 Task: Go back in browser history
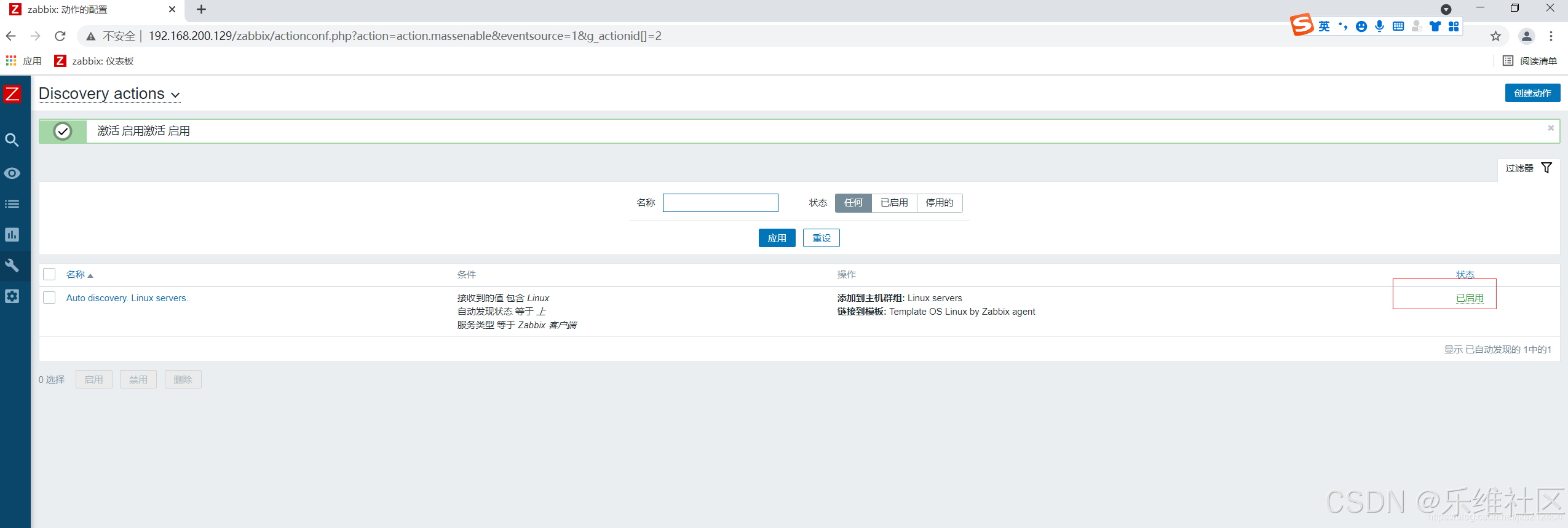[x=11, y=36]
